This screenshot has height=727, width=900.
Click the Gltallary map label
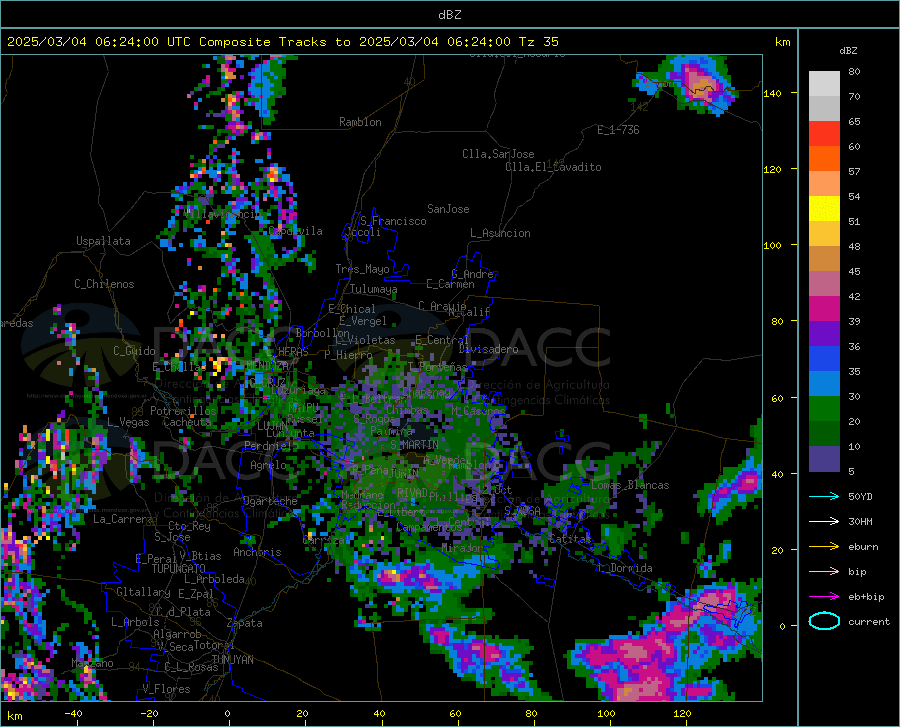click(x=143, y=592)
